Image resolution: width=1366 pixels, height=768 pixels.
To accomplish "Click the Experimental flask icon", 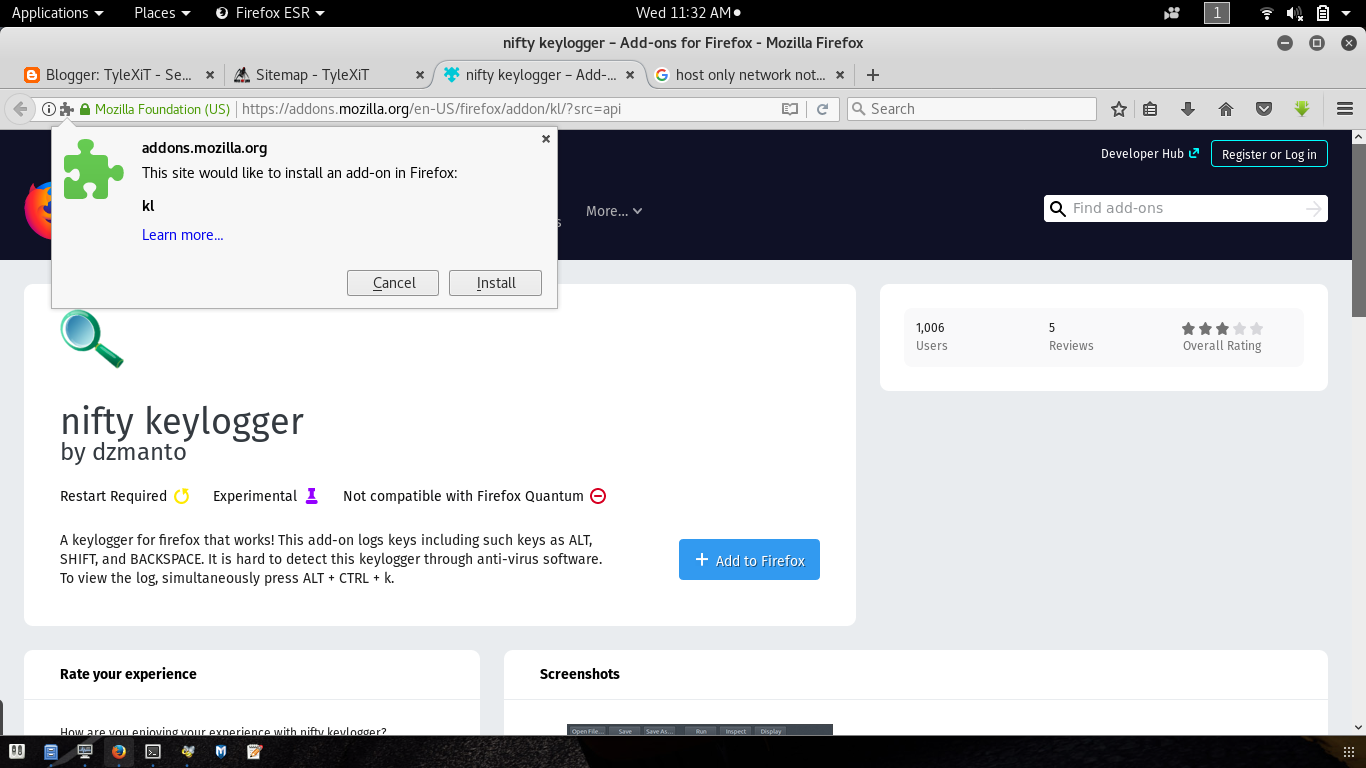I will [x=311, y=496].
